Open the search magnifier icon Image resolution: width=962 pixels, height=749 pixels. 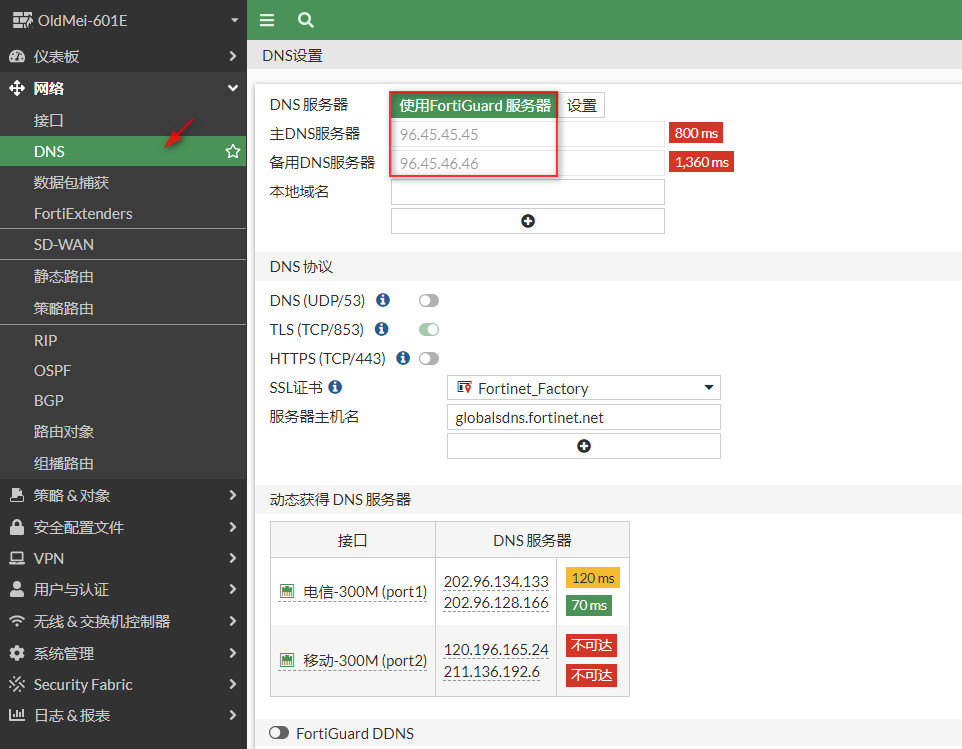point(306,20)
